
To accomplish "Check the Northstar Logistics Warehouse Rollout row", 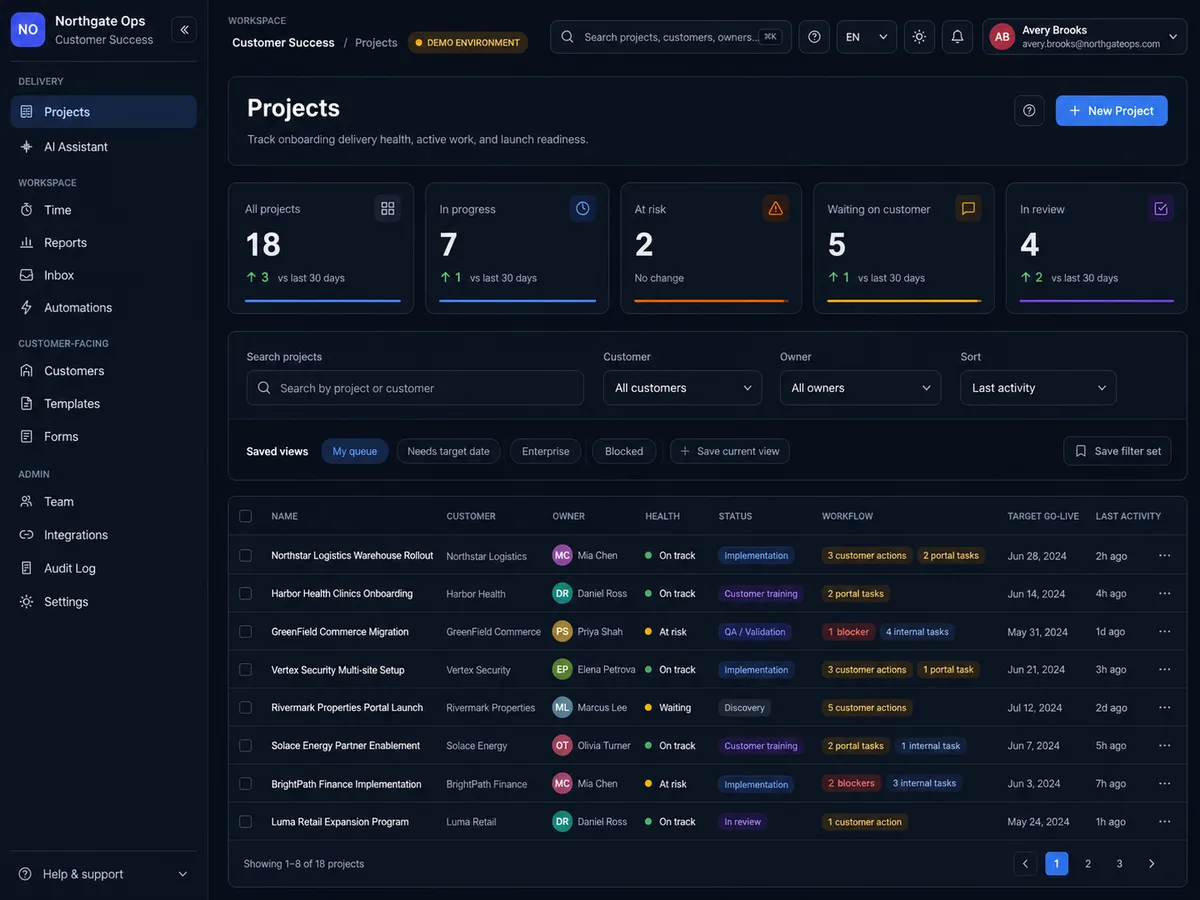I will point(245,555).
